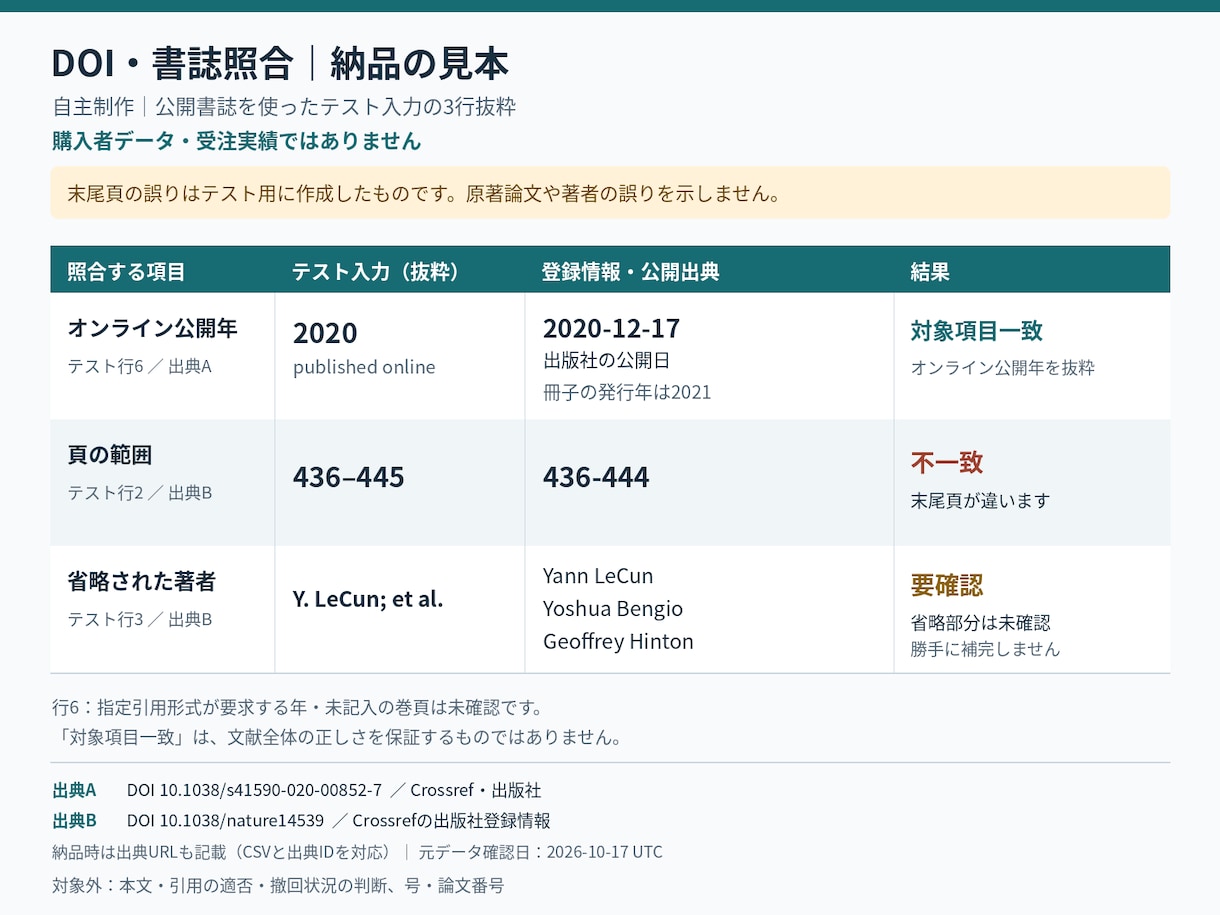Select the subtitle starting '自主制作'

point(284,107)
